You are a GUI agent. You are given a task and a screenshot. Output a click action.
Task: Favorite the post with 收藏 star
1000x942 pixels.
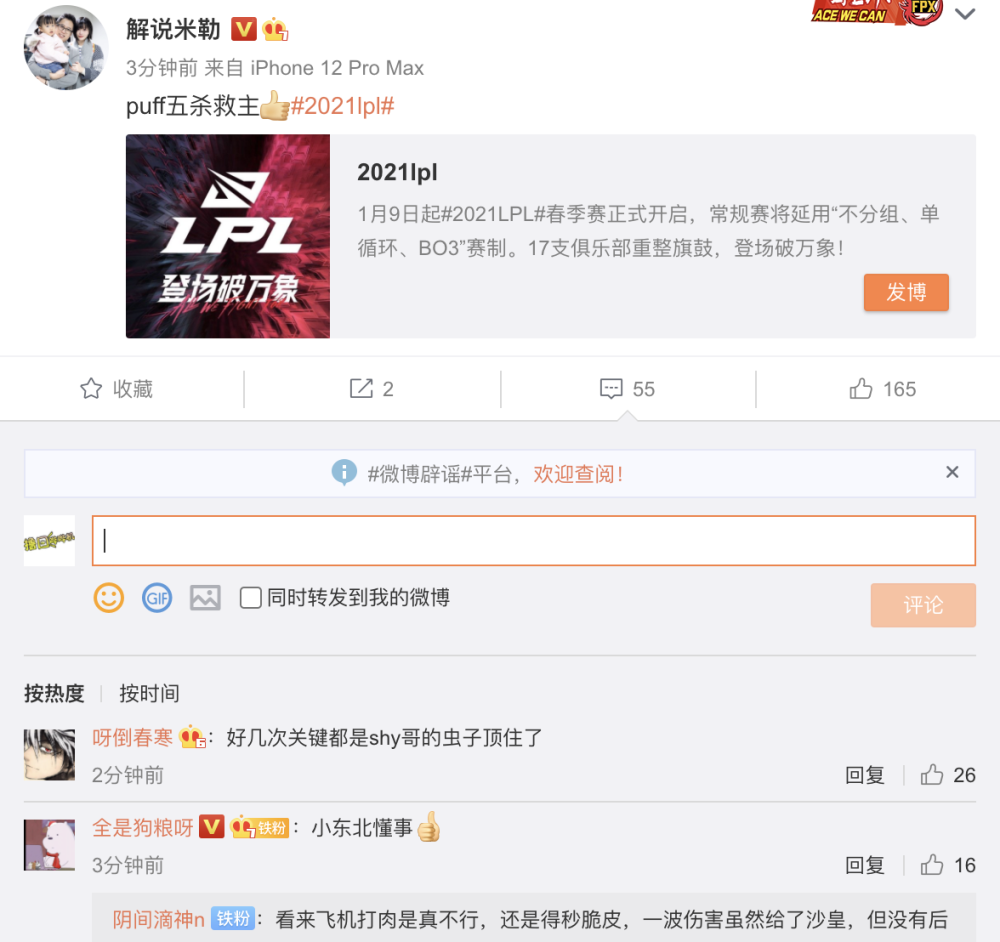tap(116, 389)
